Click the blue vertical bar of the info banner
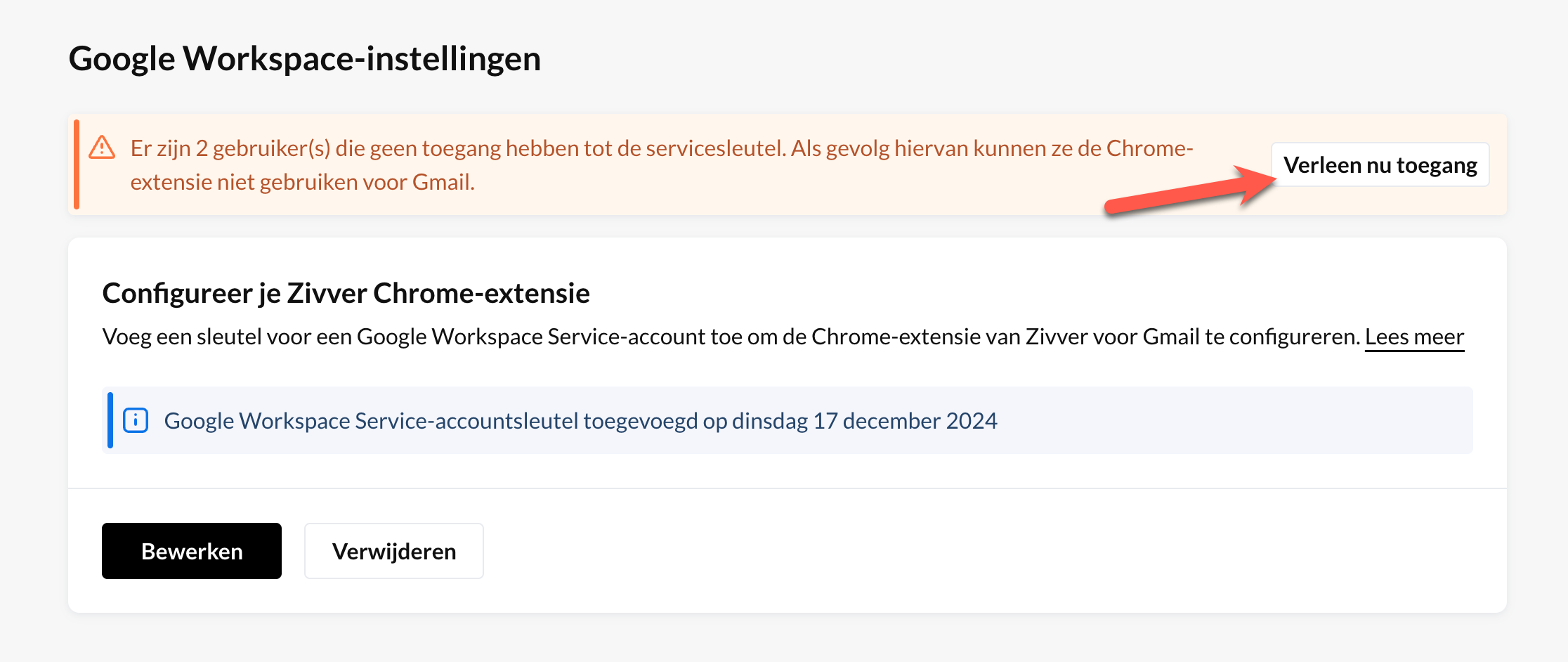 [110, 420]
